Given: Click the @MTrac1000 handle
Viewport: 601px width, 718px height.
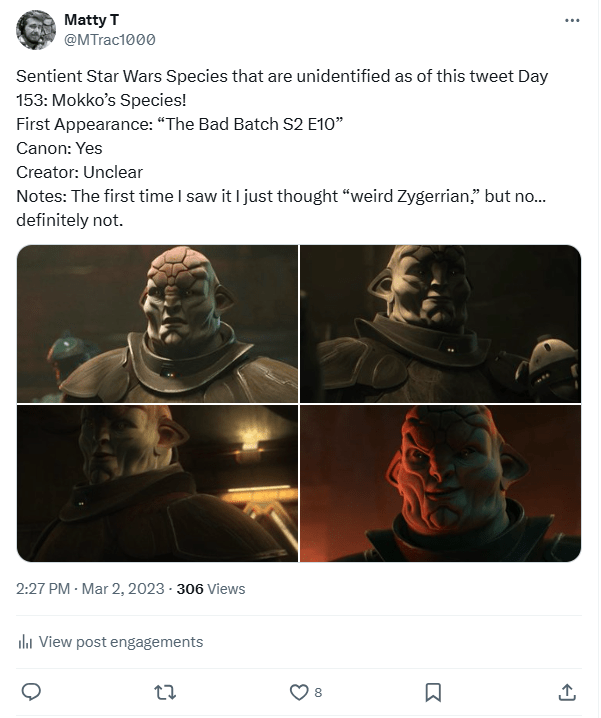Looking at the screenshot, I should coord(110,39).
